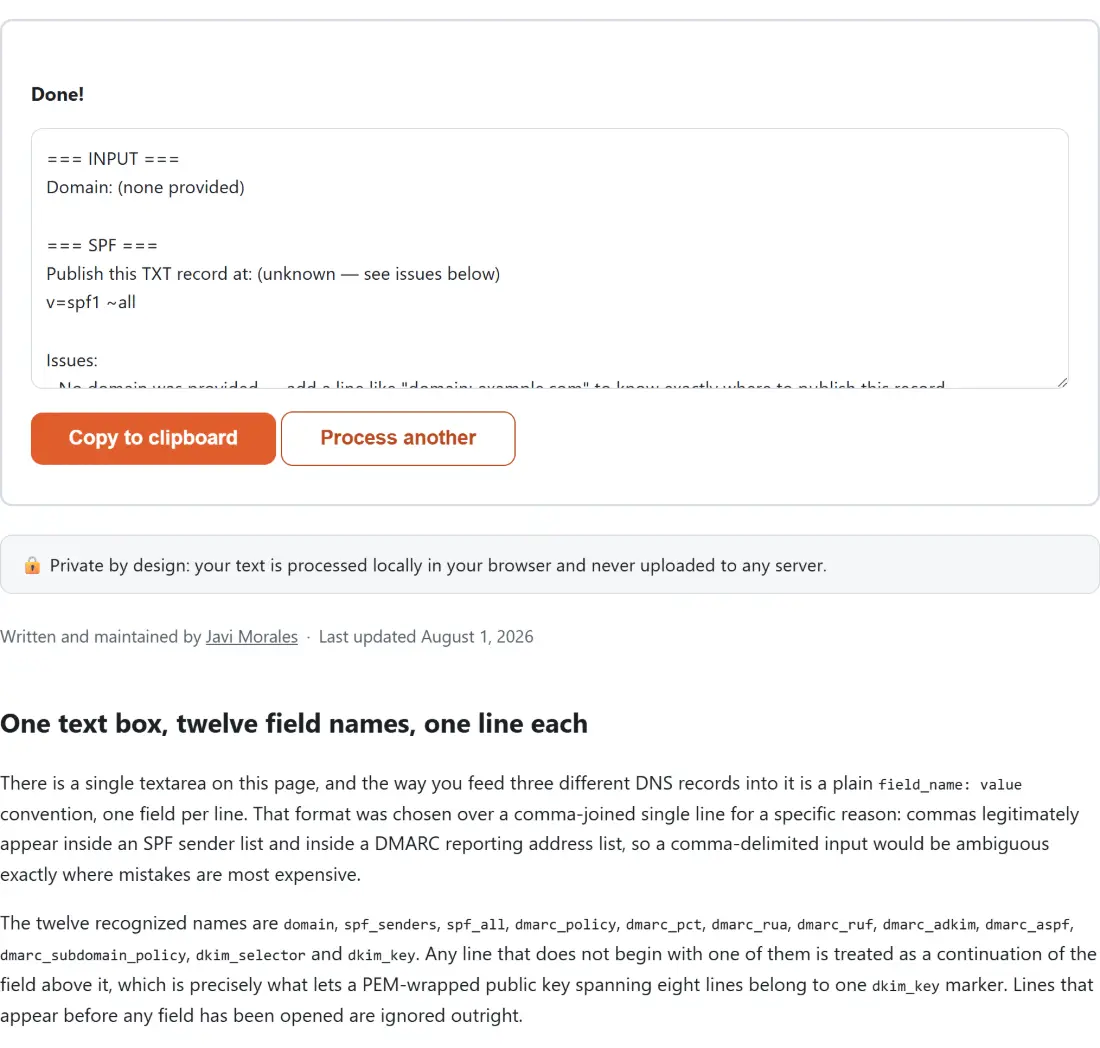Screen dimensions: 1100x1048
Task: Place cursor on the "v=spf1 ~all" record line
Action: tap(91, 302)
